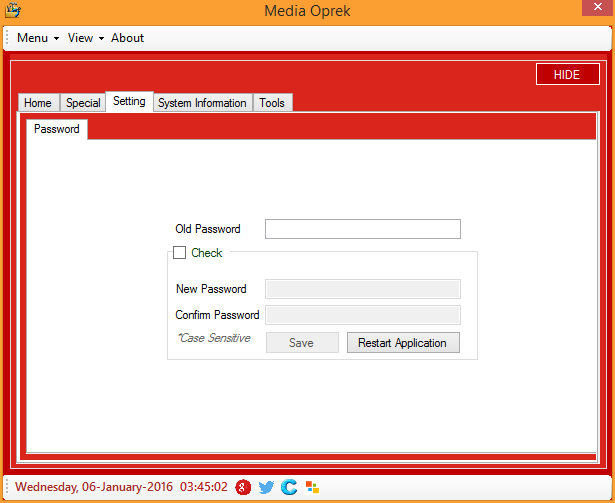Open the About menu item

point(127,38)
